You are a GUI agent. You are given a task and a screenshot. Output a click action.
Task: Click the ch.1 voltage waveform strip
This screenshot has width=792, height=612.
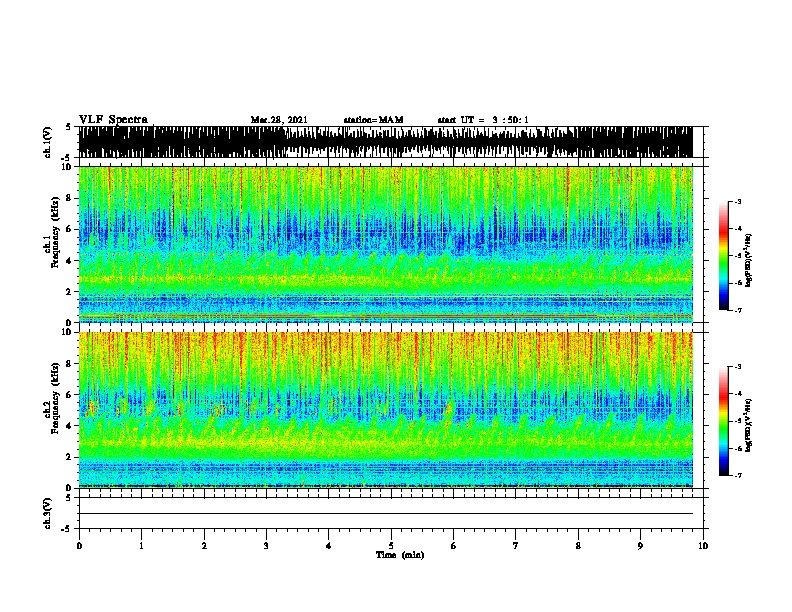386,142
